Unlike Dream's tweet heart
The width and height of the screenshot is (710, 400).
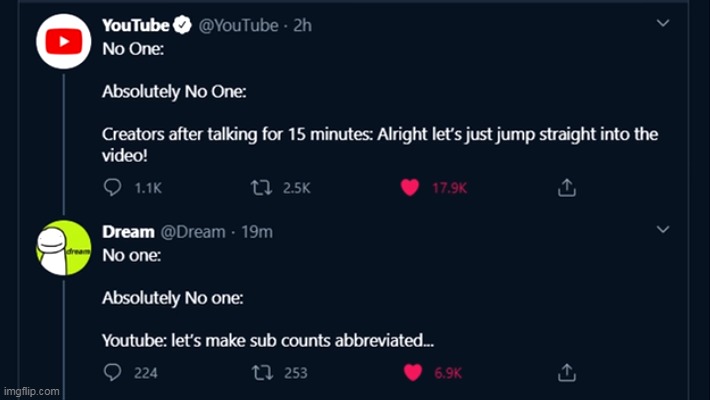409,373
